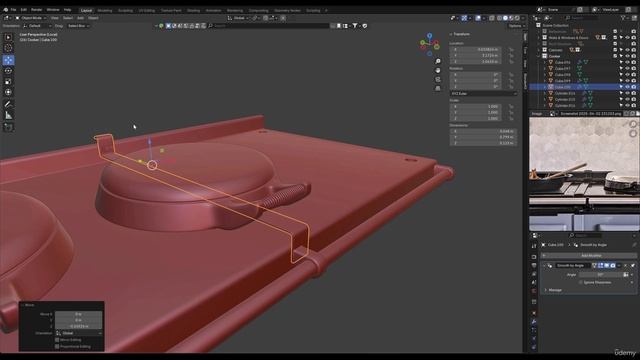
Task: Hide the Cooker collection eye icon
Action: 627,56
